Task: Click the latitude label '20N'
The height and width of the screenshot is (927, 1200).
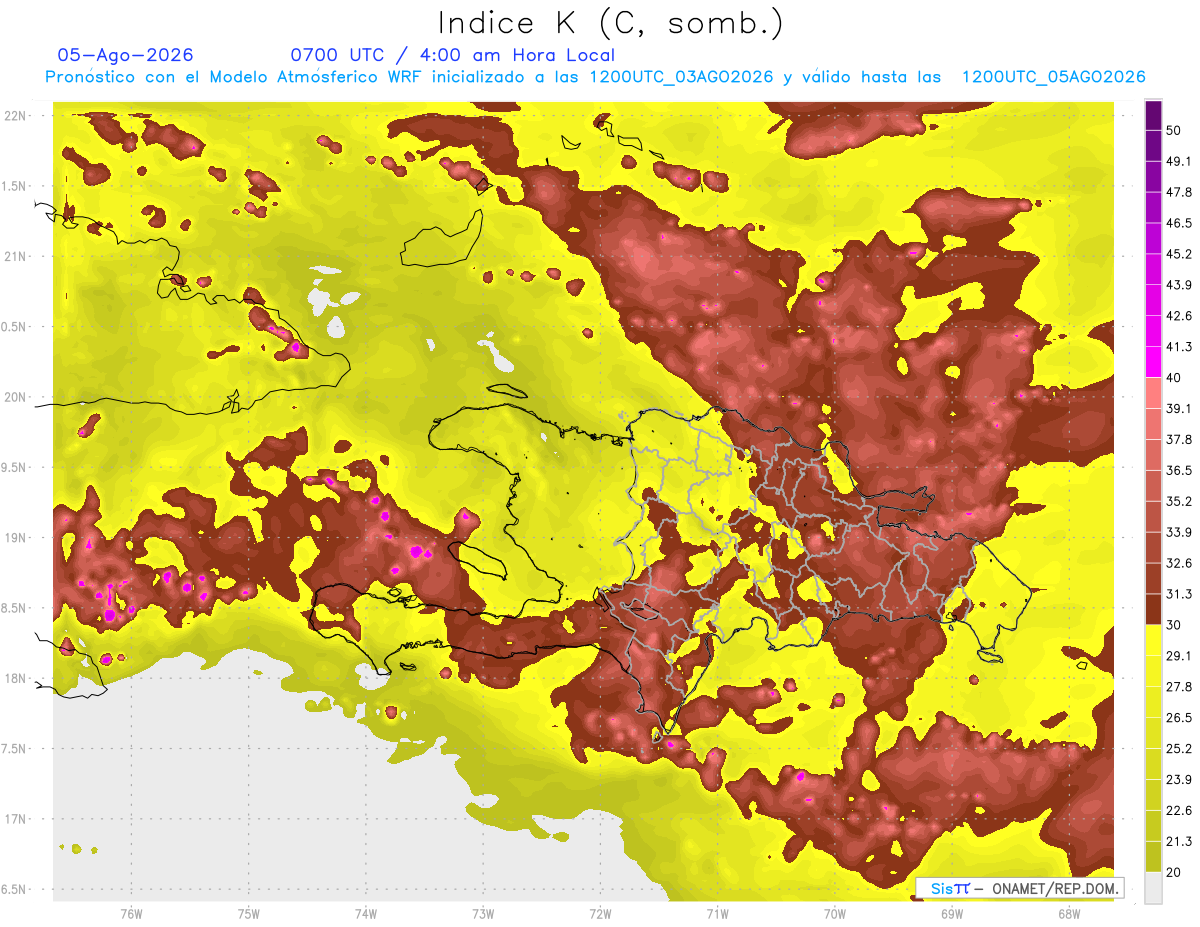Action: point(15,397)
